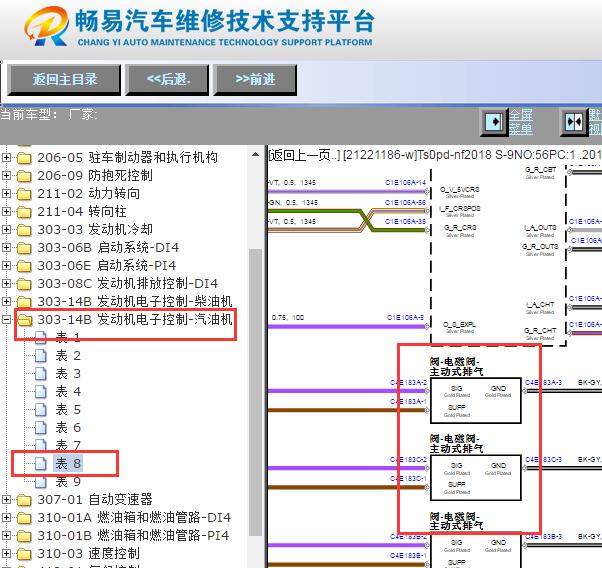Expand the 211-04 转向柱 node
Image resolution: width=602 pixels, height=568 pixels.
point(6,211)
